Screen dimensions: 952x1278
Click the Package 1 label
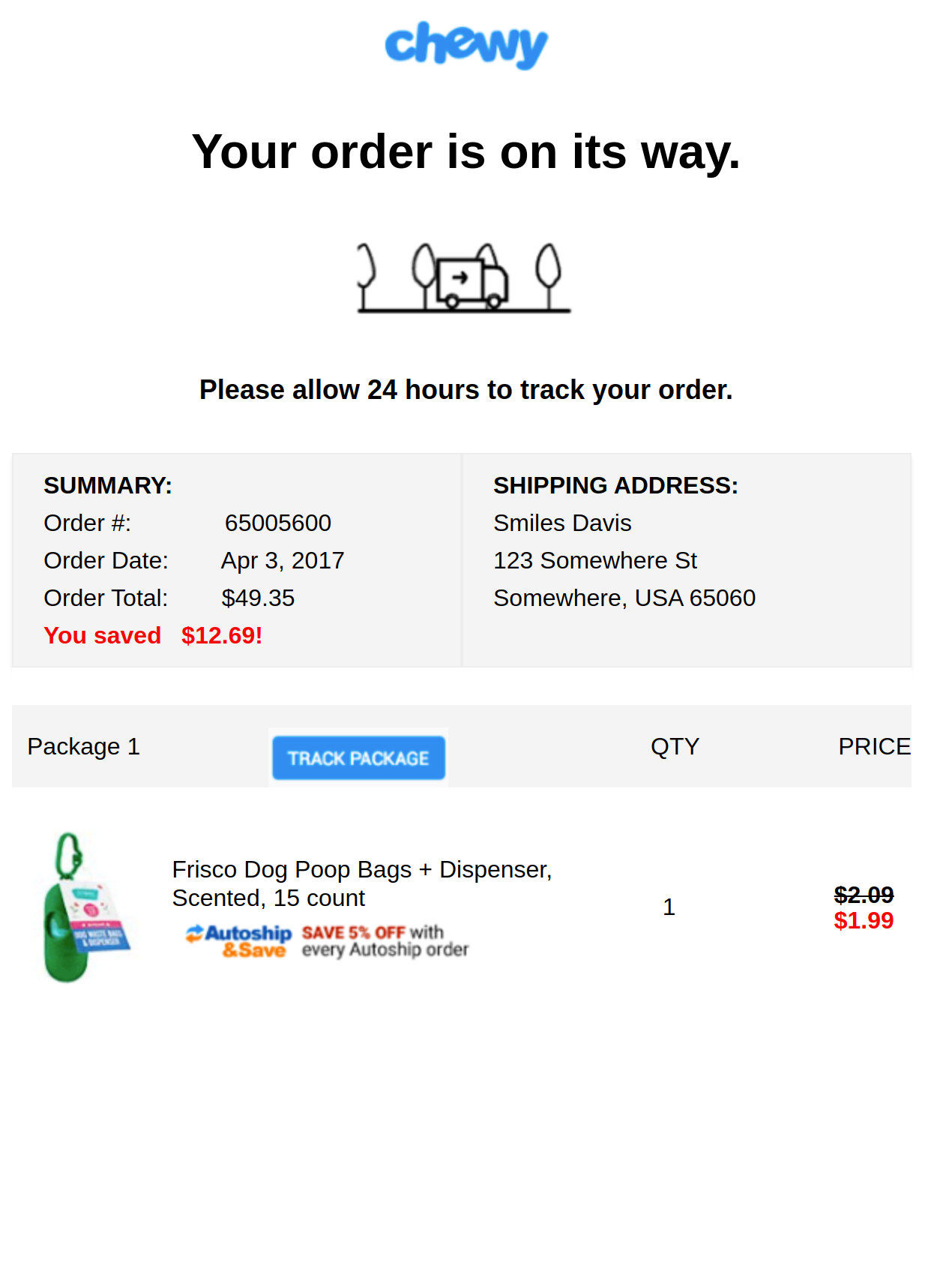[x=83, y=747]
